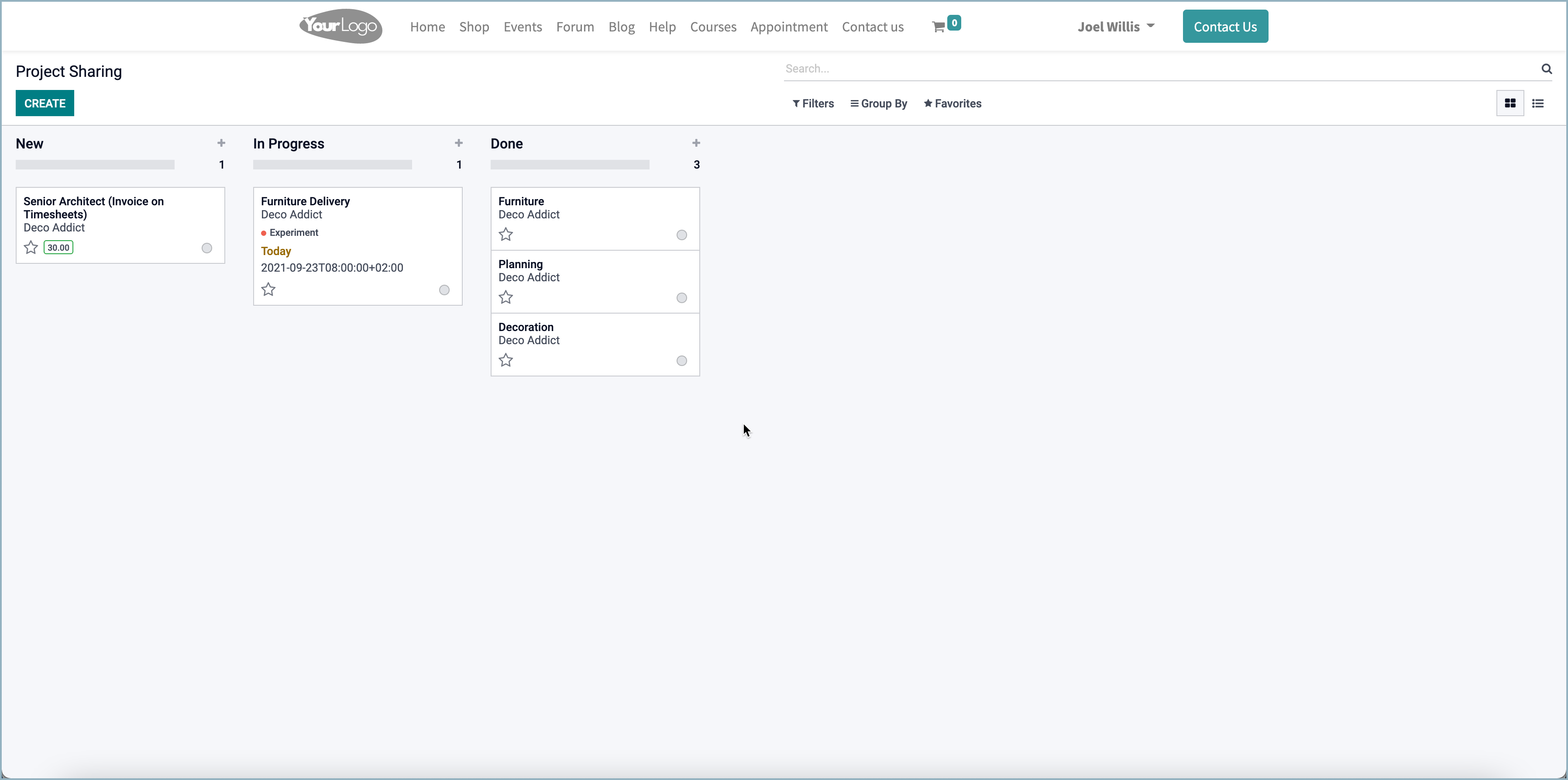Mark Furniture Delivery as favorite
This screenshot has width=1568, height=780.
(x=268, y=289)
